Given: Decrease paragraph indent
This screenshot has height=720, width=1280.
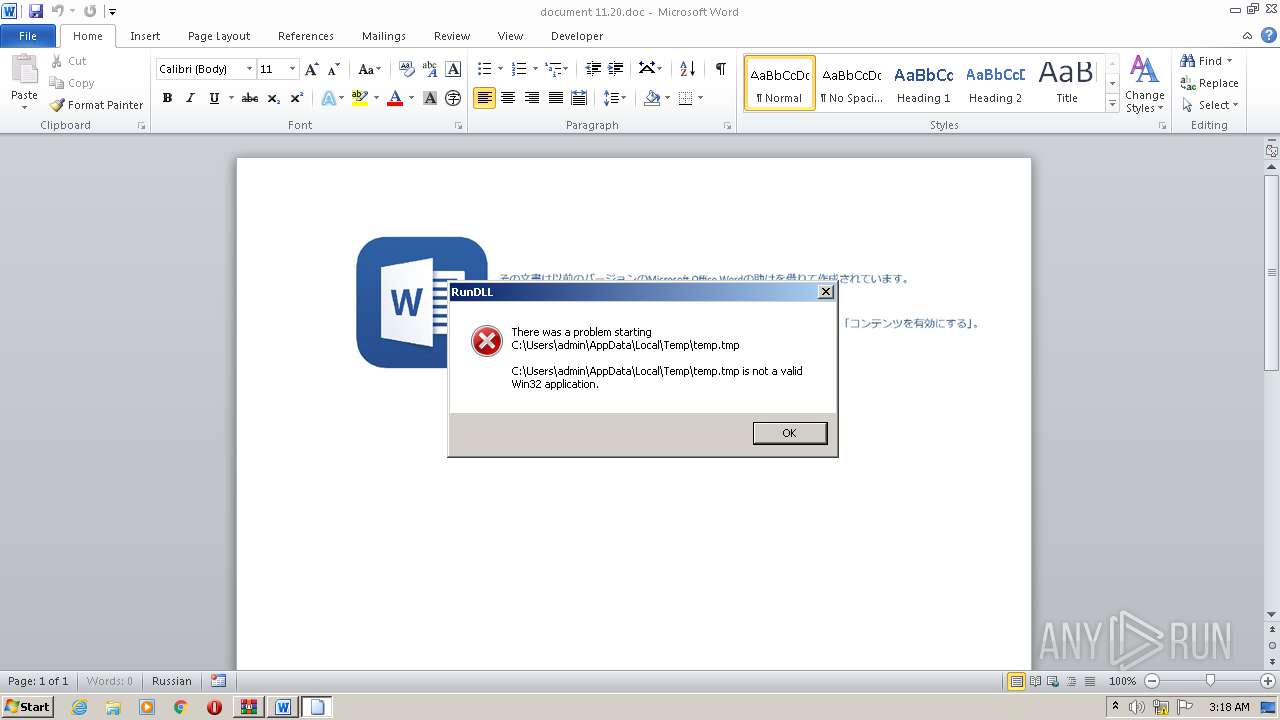Looking at the screenshot, I should (x=593, y=69).
